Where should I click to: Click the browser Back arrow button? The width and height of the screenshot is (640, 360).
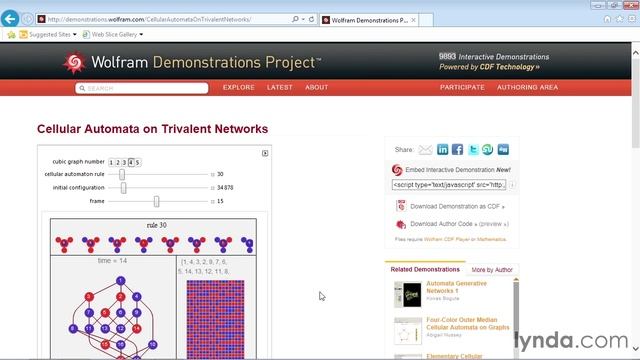[x=10, y=19]
